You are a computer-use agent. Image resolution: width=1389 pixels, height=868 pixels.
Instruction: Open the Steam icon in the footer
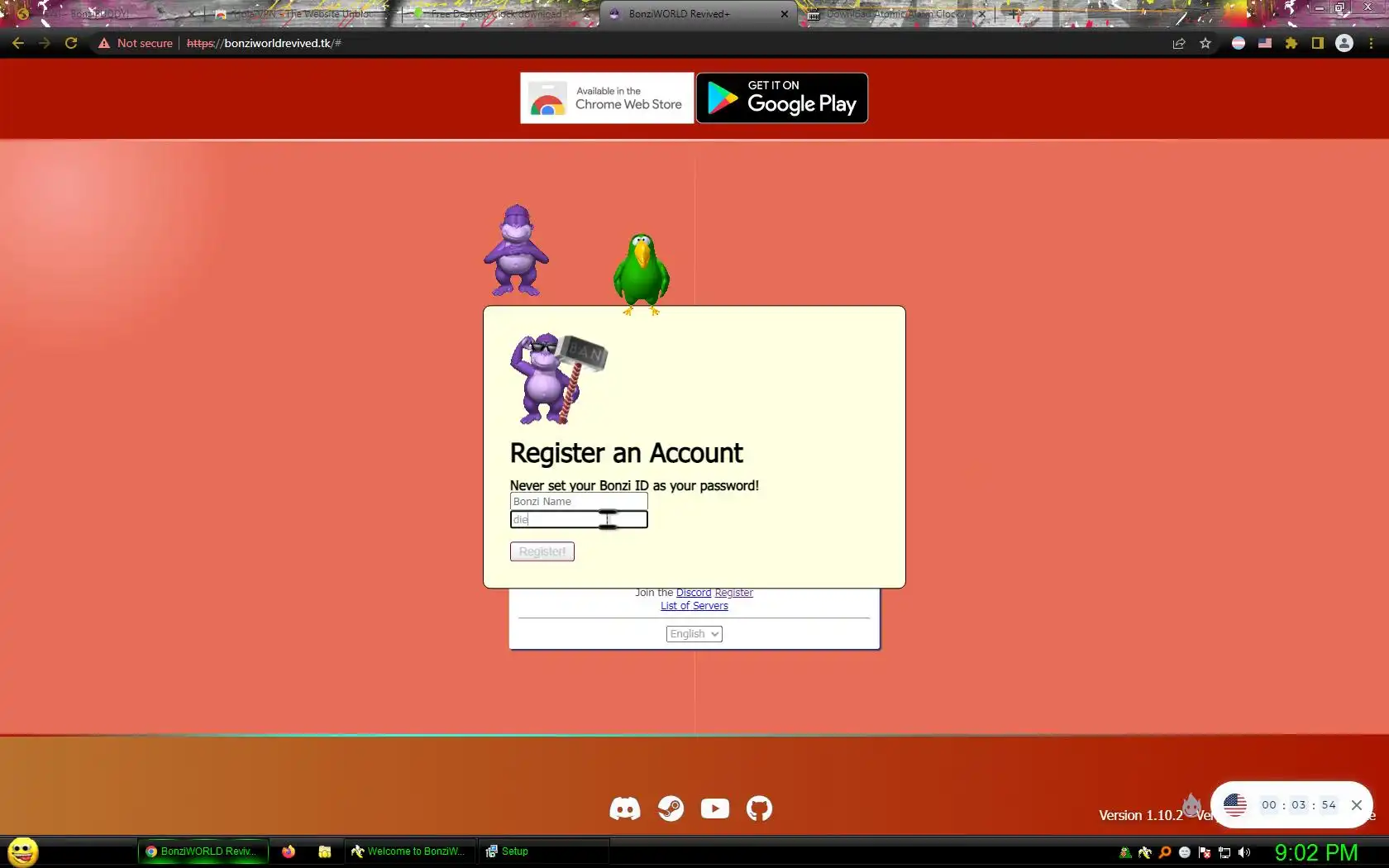coord(671,808)
